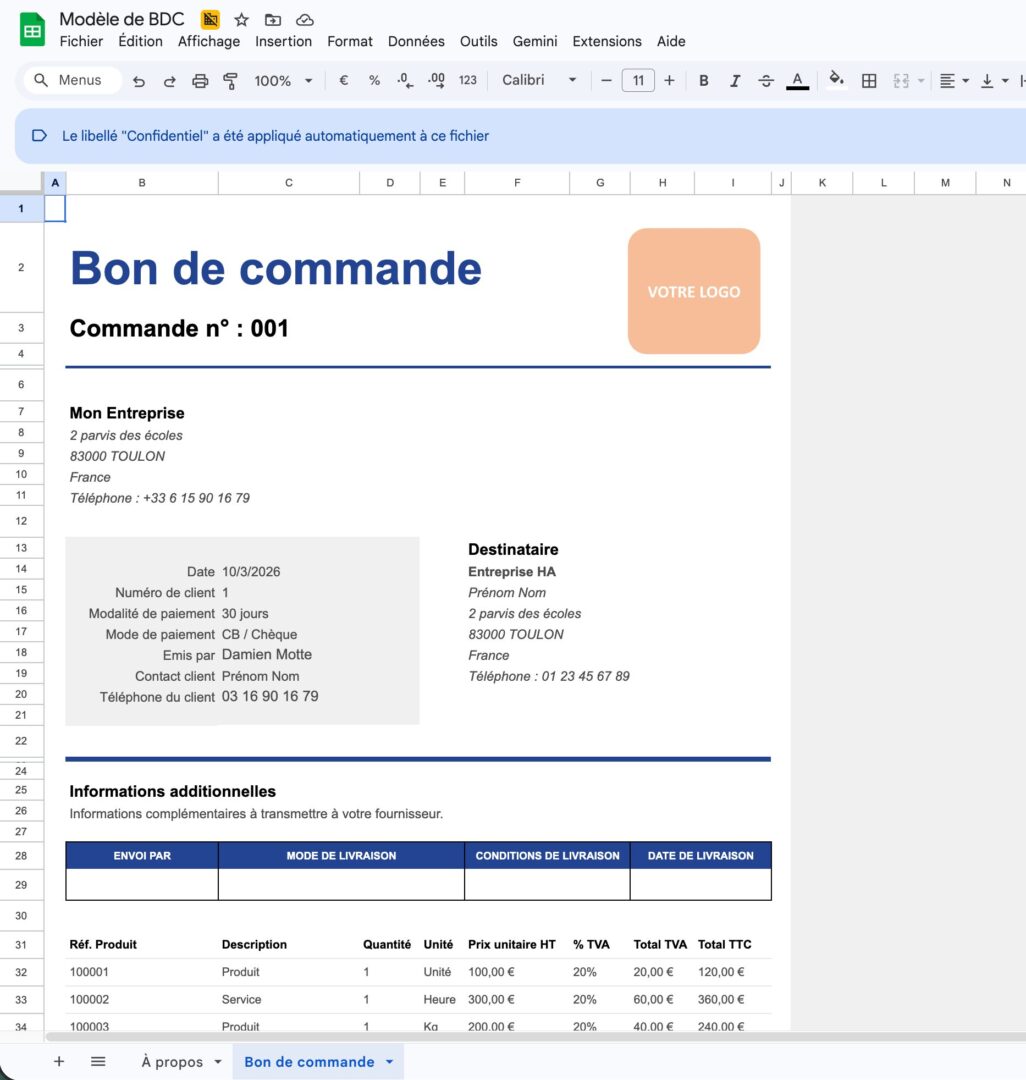Click the font size field showing 11

(x=638, y=81)
